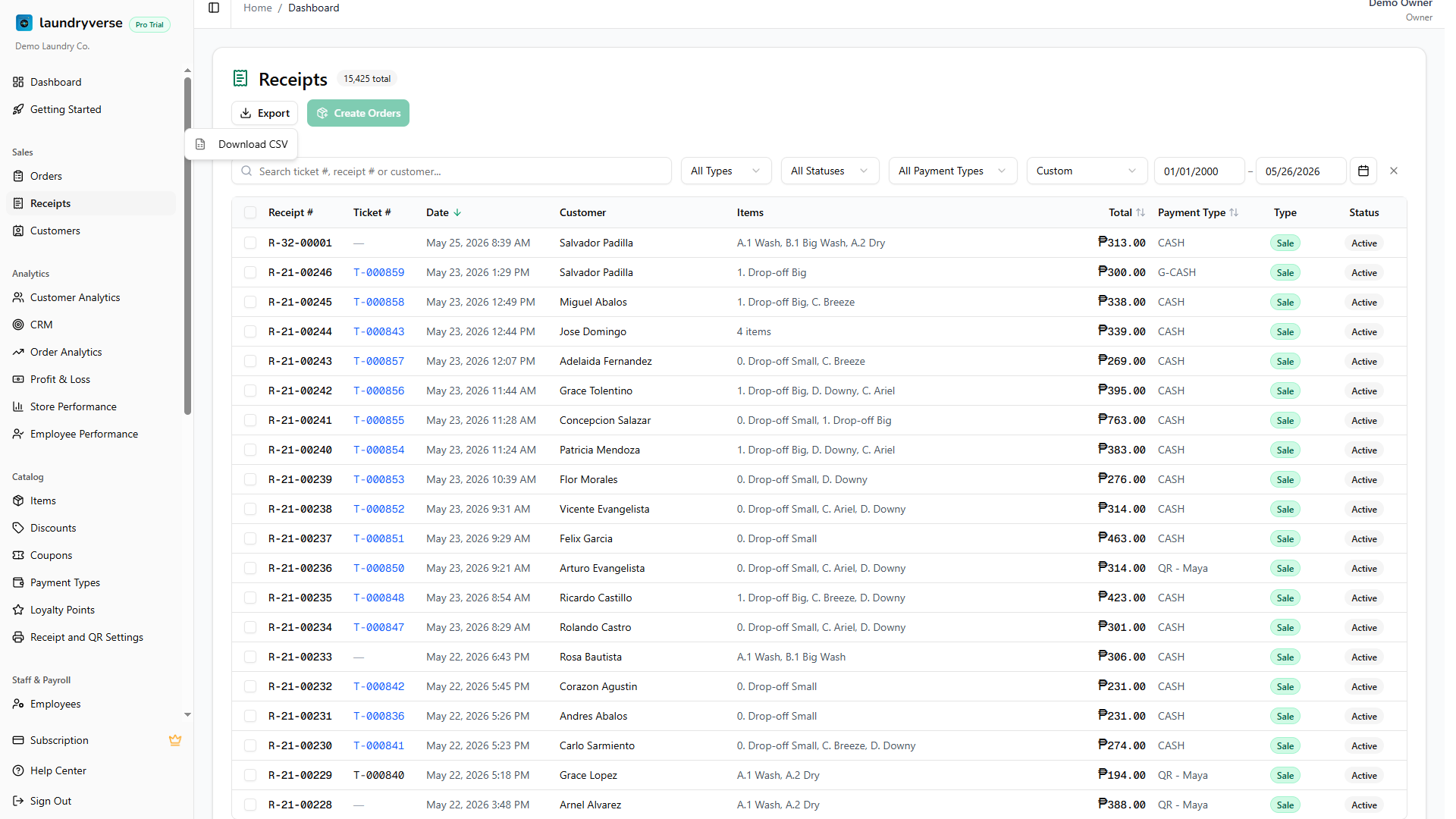Image resolution: width=1456 pixels, height=819 pixels.
Task: Click the Getting Started rocket icon
Action: [x=18, y=109]
